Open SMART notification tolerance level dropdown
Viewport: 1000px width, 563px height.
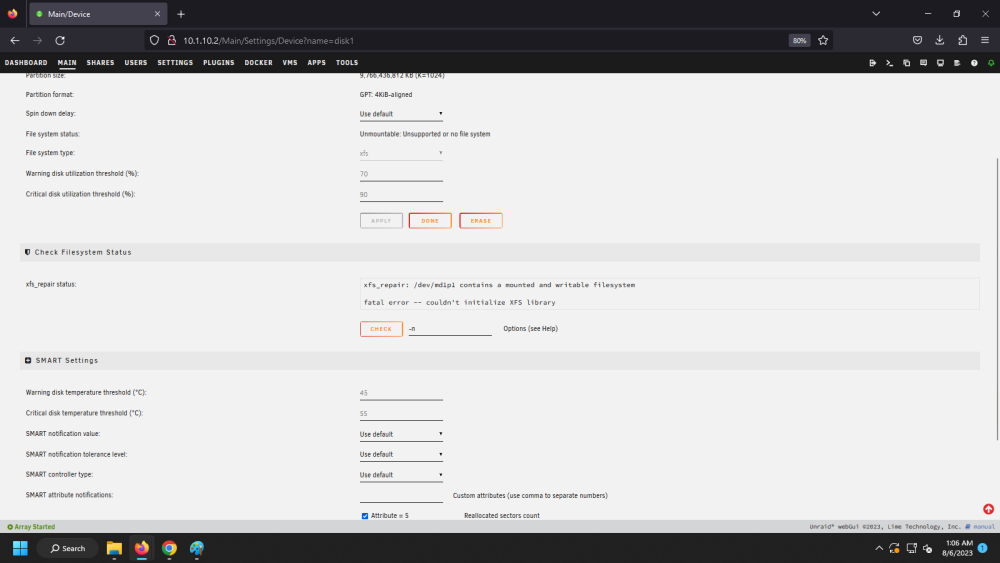[401, 455]
